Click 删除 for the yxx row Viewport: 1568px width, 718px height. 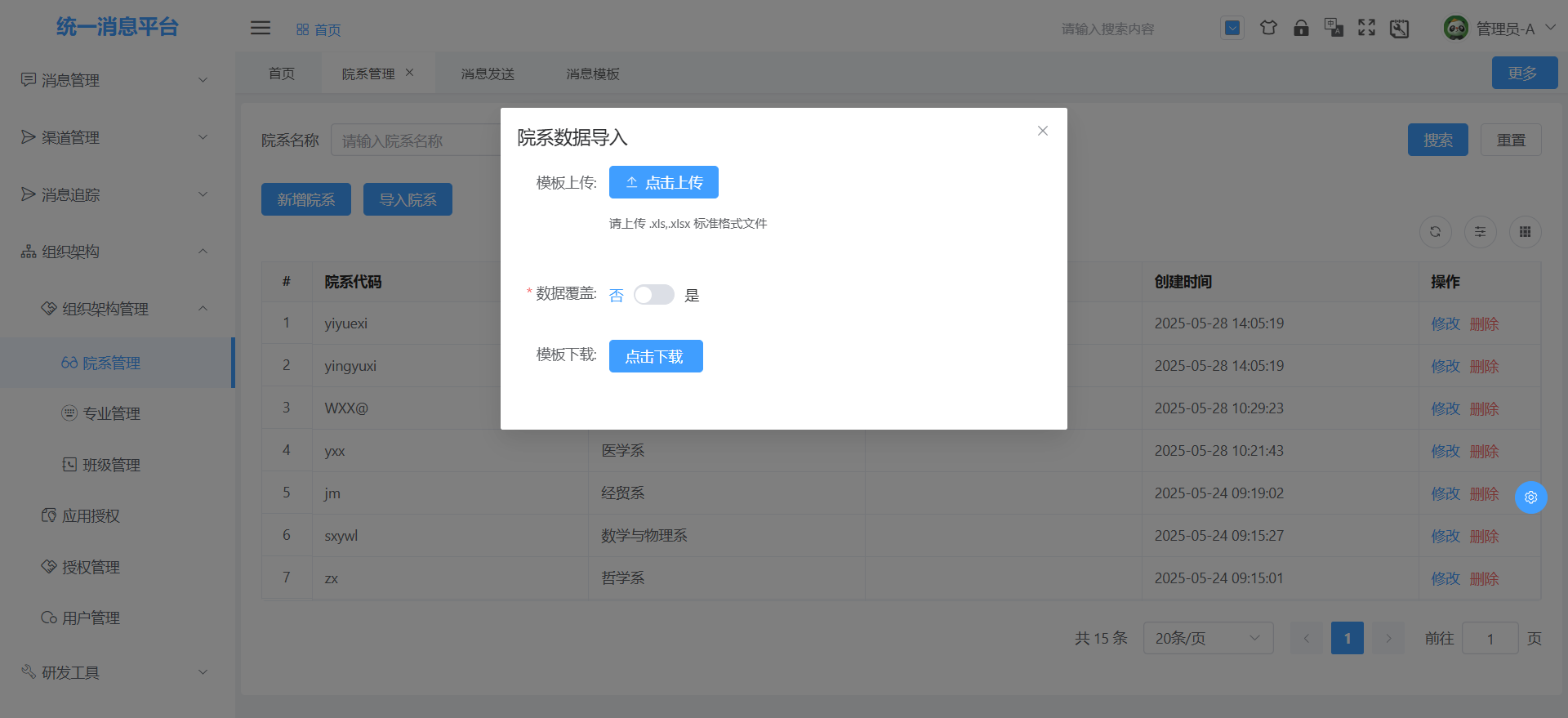pos(1484,451)
